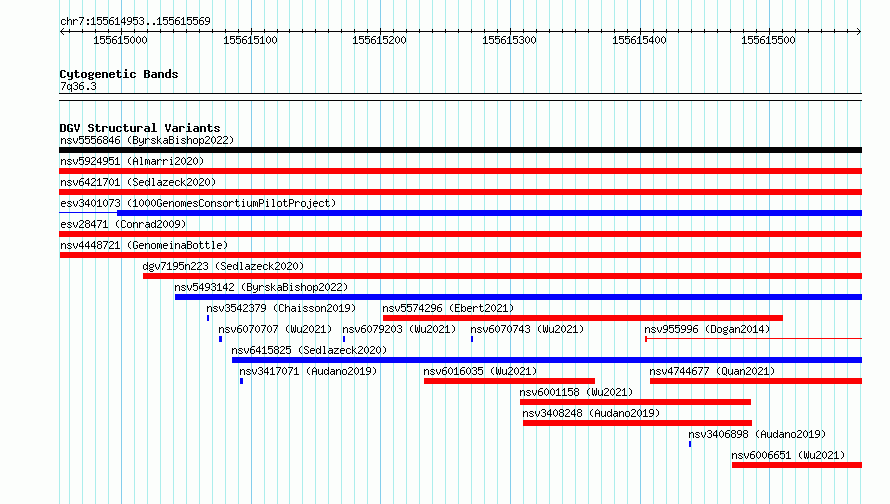Click small blue nsv6079203 marker
The height and width of the screenshot is (504, 890).
pyautogui.click(x=344, y=339)
